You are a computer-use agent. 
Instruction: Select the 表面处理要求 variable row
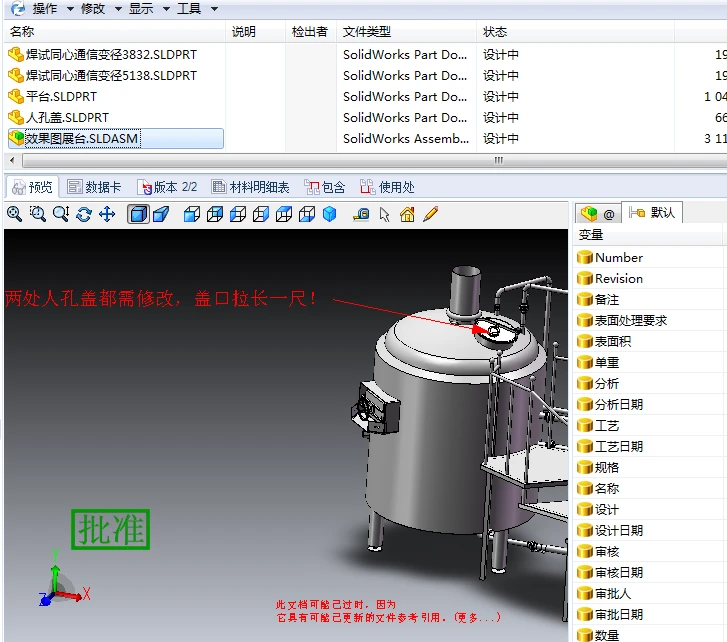click(649, 320)
